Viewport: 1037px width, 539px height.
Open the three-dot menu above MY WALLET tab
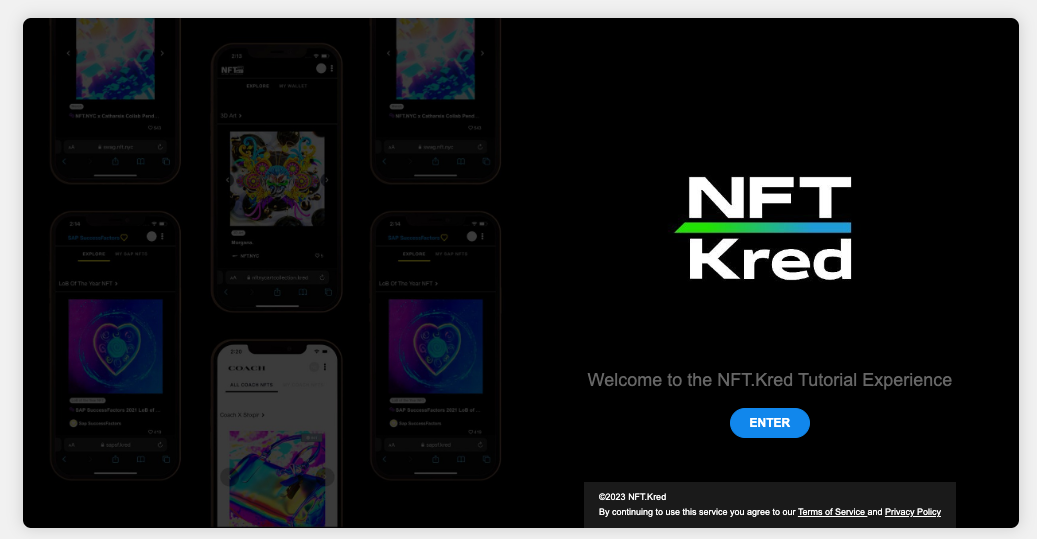pos(331,68)
